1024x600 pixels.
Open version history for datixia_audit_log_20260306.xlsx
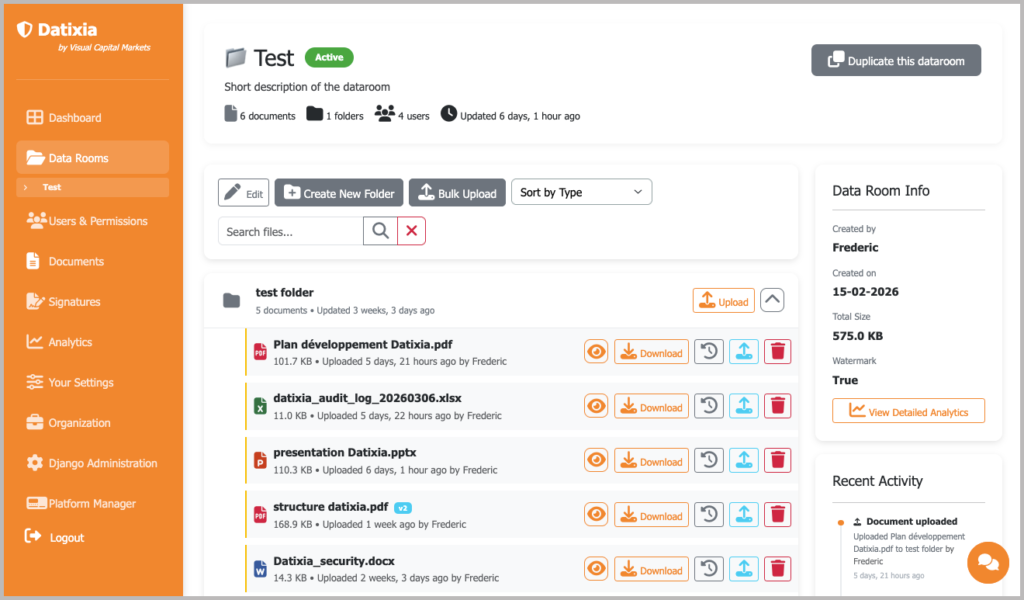click(x=709, y=406)
